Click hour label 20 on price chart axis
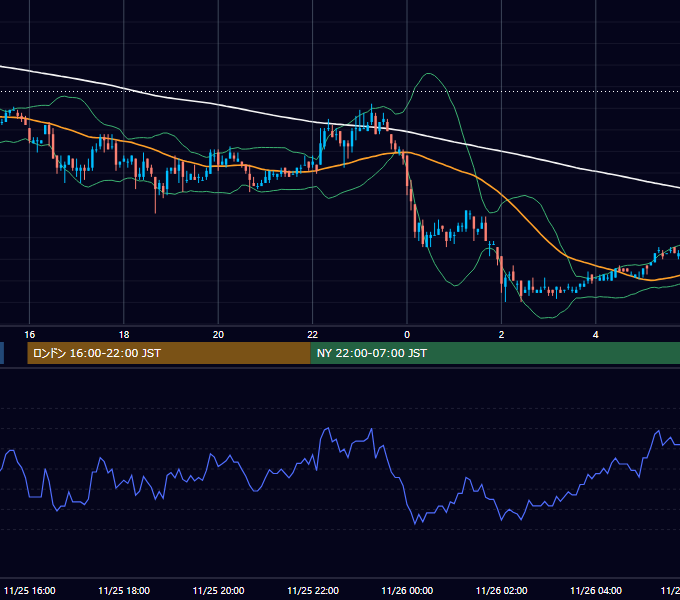Image resolution: width=680 pixels, height=600 pixels. pyautogui.click(x=218, y=334)
